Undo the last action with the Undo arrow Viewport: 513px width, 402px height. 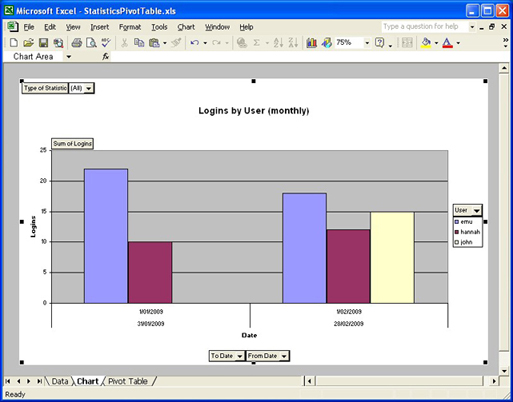(195, 43)
